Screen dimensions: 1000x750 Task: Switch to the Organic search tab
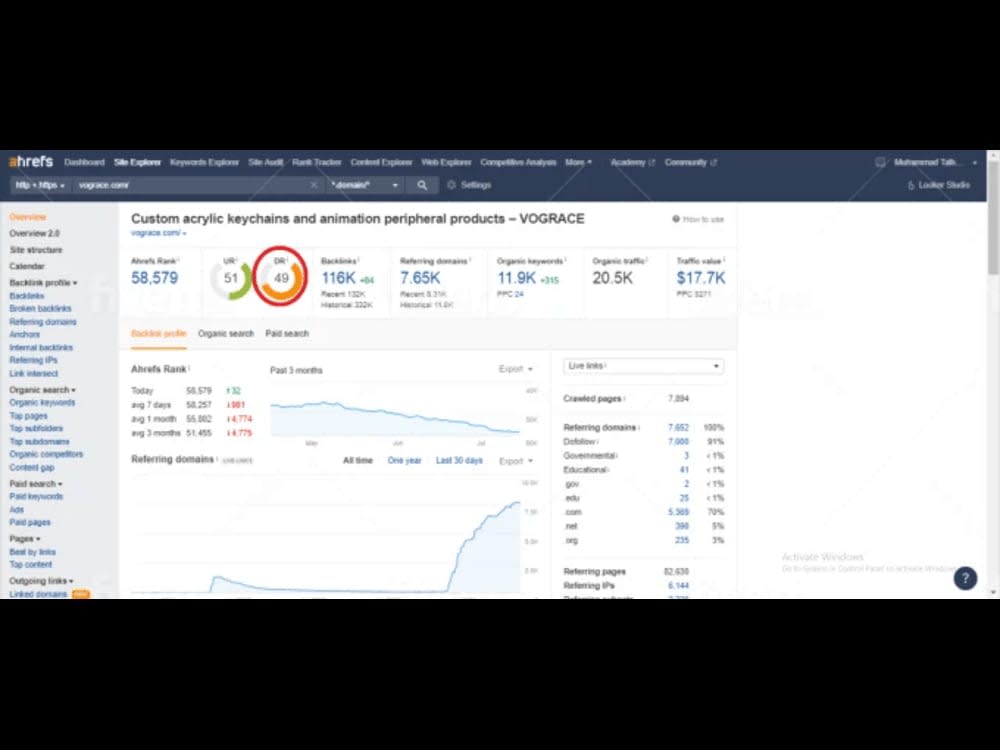(x=226, y=334)
